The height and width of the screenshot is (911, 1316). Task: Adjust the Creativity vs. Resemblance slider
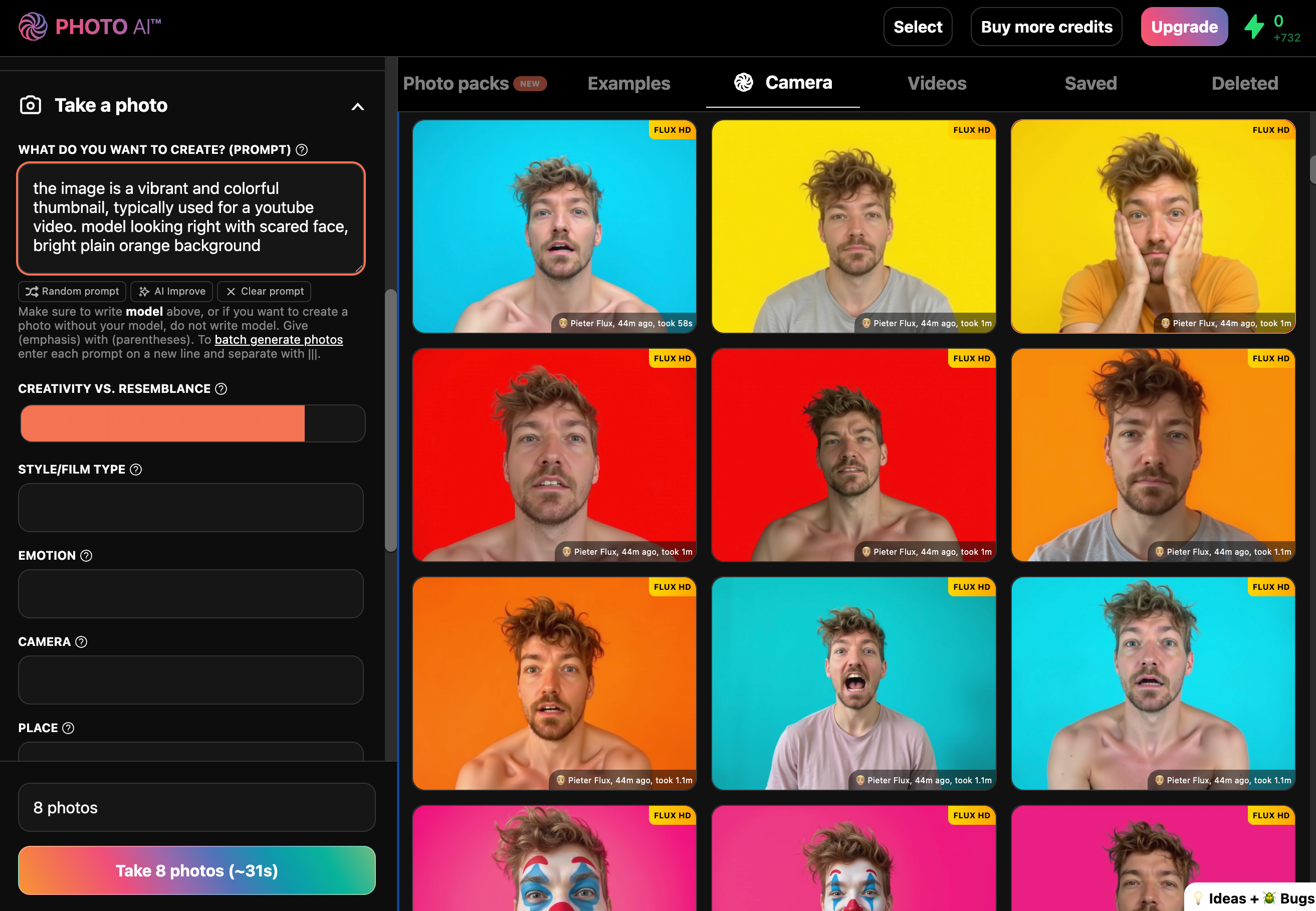coord(192,423)
